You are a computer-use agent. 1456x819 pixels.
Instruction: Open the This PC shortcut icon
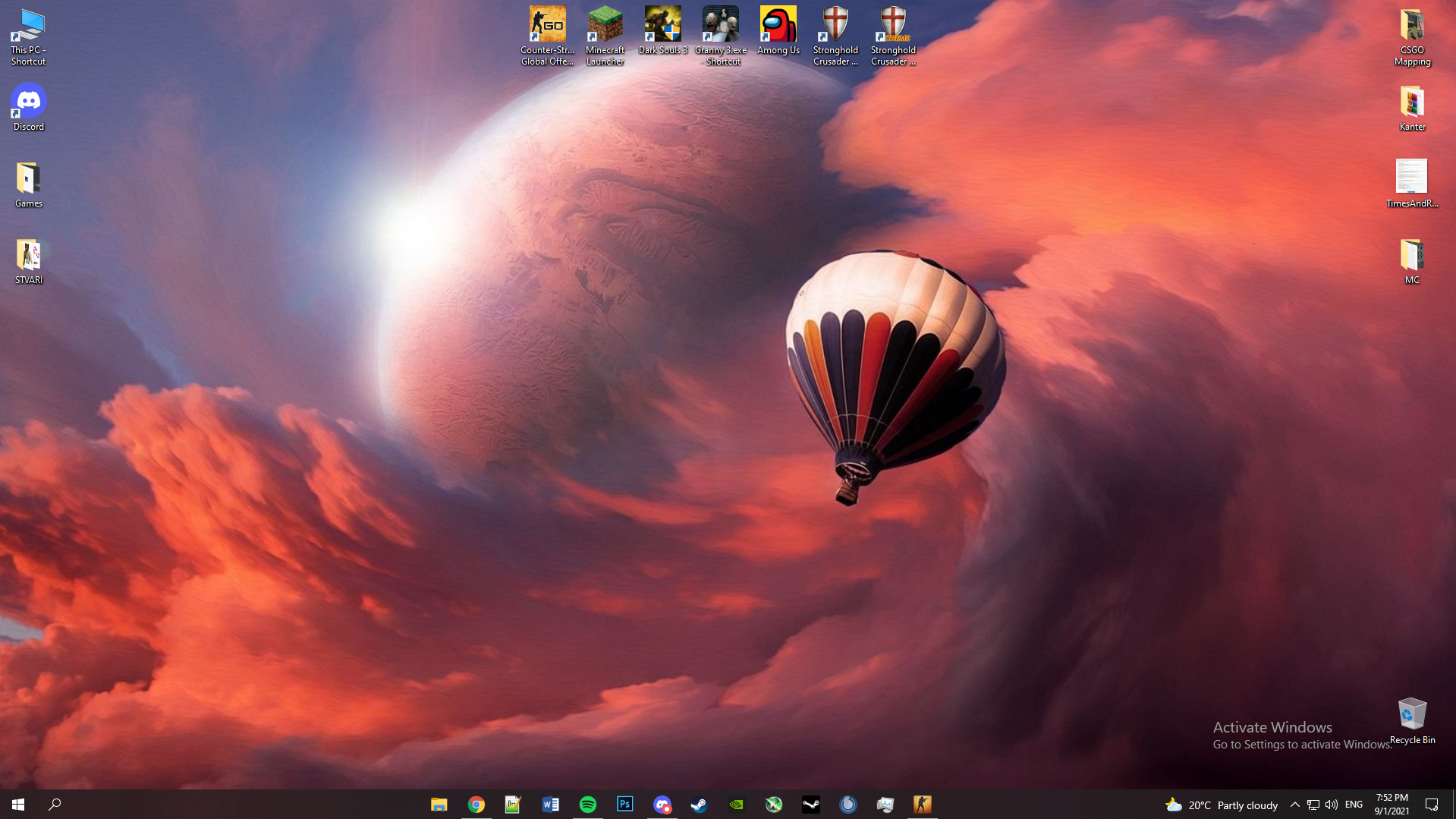click(x=28, y=36)
